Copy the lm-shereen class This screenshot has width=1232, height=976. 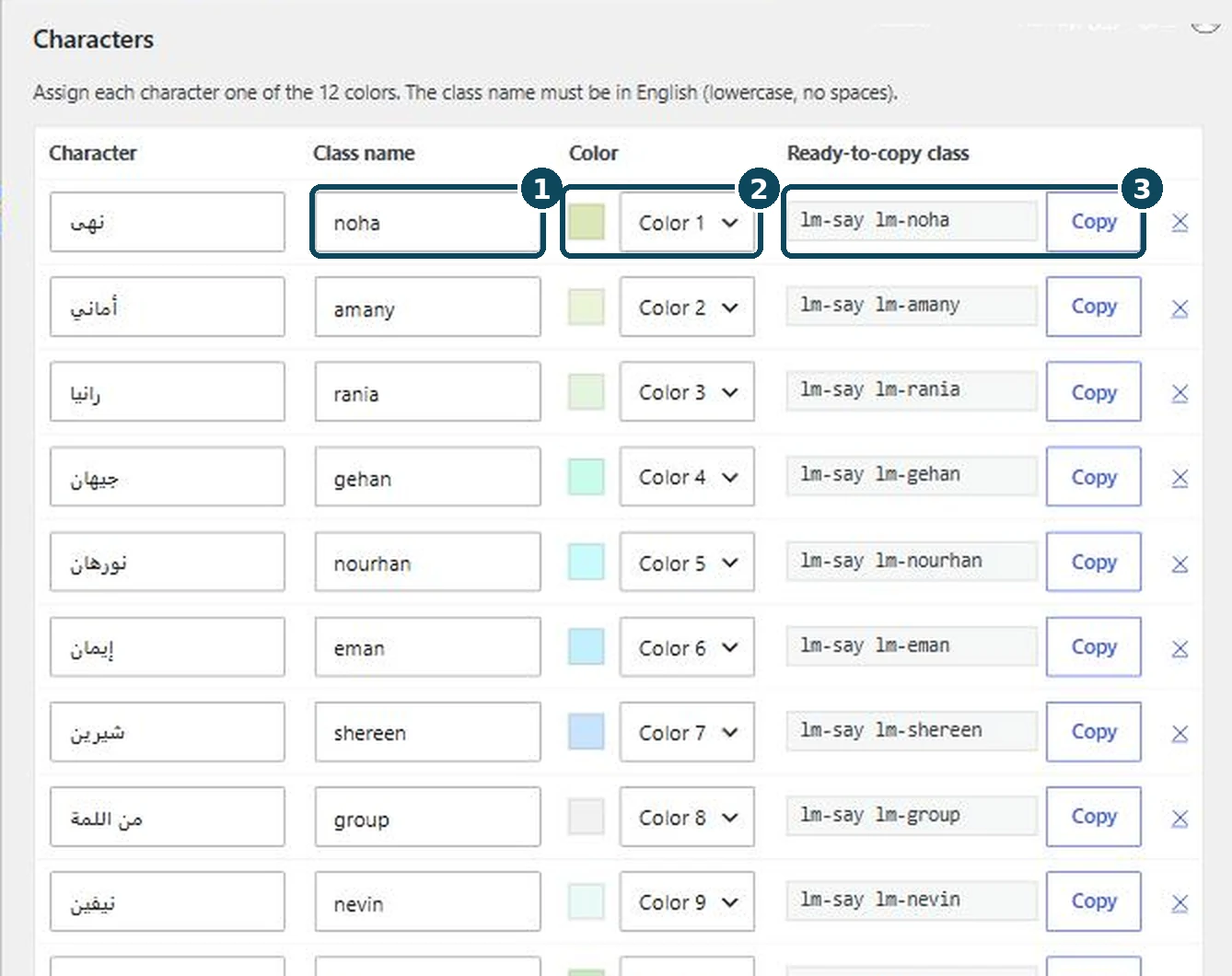(1093, 731)
